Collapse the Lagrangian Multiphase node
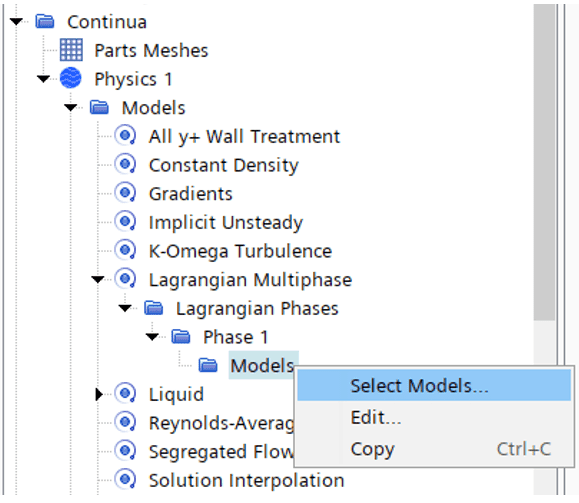579x503 pixels. [98, 280]
